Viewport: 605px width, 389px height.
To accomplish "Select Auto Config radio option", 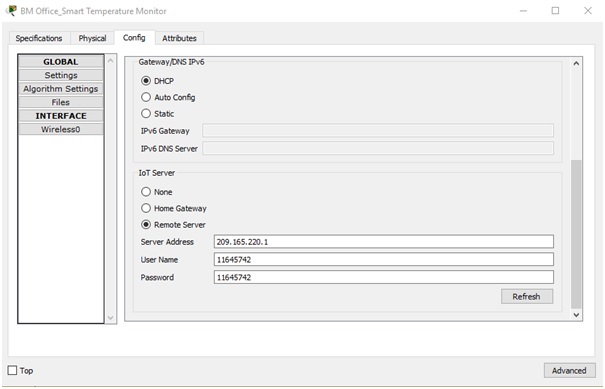I will pyautogui.click(x=146, y=97).
